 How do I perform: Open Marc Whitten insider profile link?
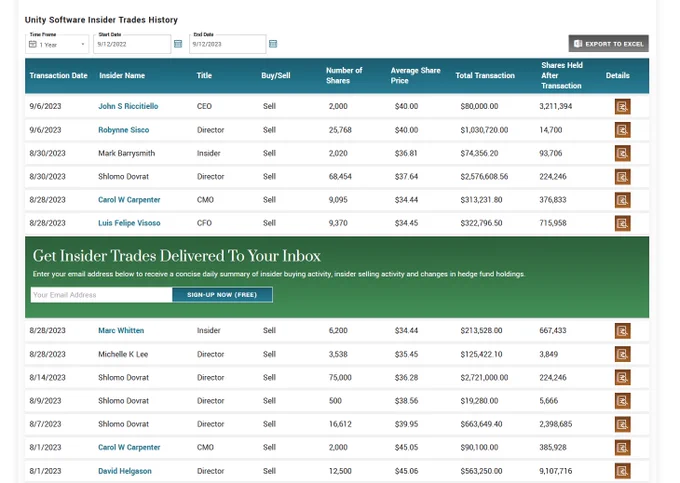pos(121,330)
